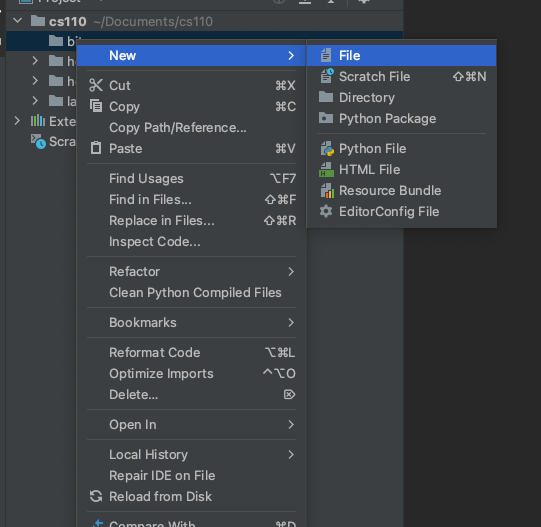
Task: Choose Optimize Imports
Action: 191,374
